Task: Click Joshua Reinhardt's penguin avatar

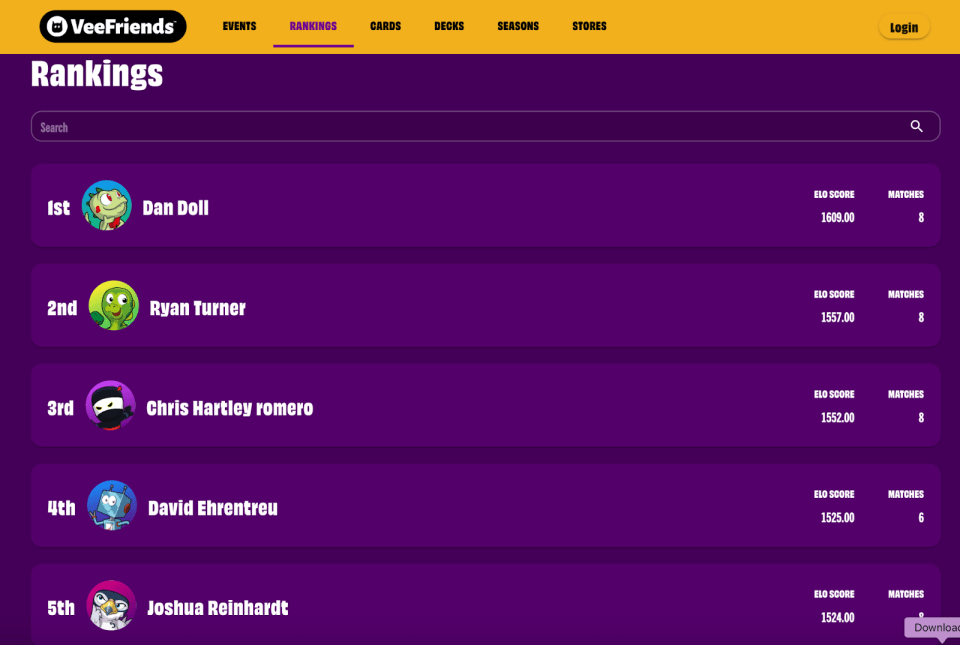Action: coord(111,606)
